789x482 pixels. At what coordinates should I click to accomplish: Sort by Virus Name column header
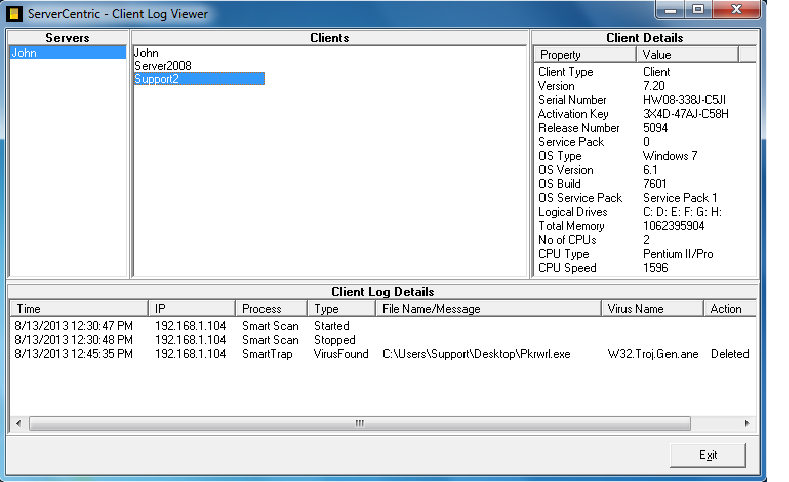tap(652, 309)
